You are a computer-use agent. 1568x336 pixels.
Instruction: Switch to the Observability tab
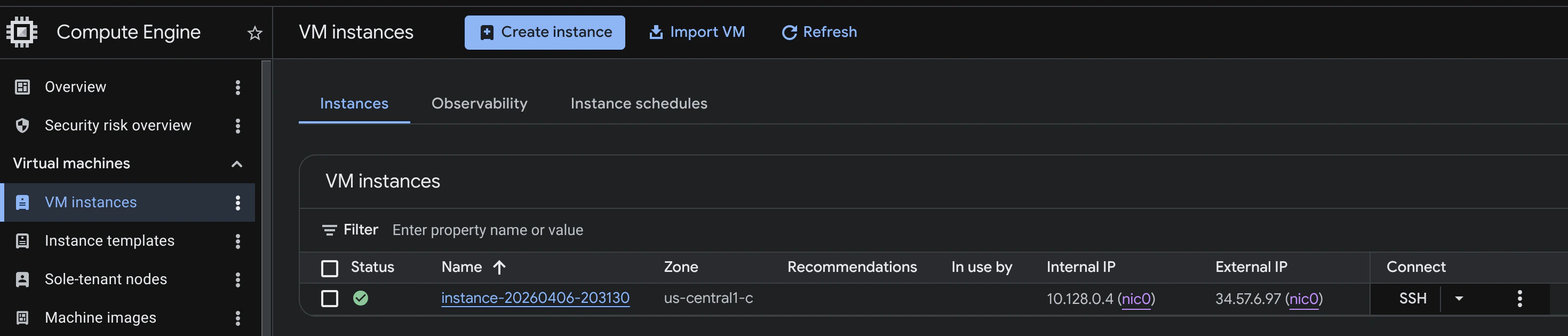coord(479,104)
